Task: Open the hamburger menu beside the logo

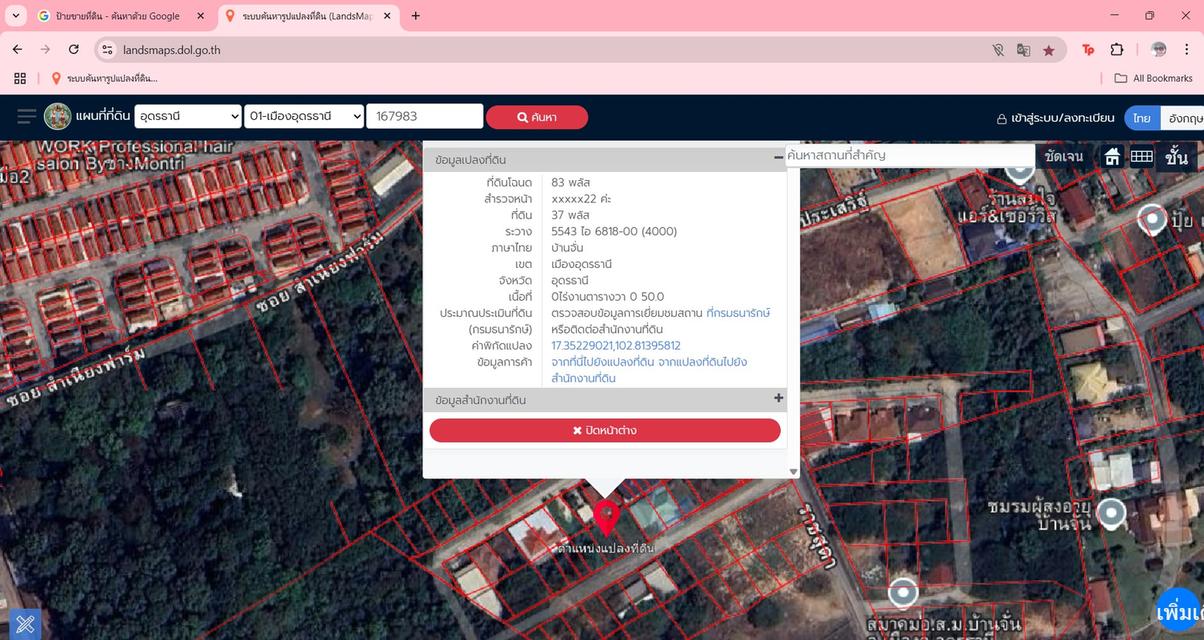Action: tap(26, 117)
